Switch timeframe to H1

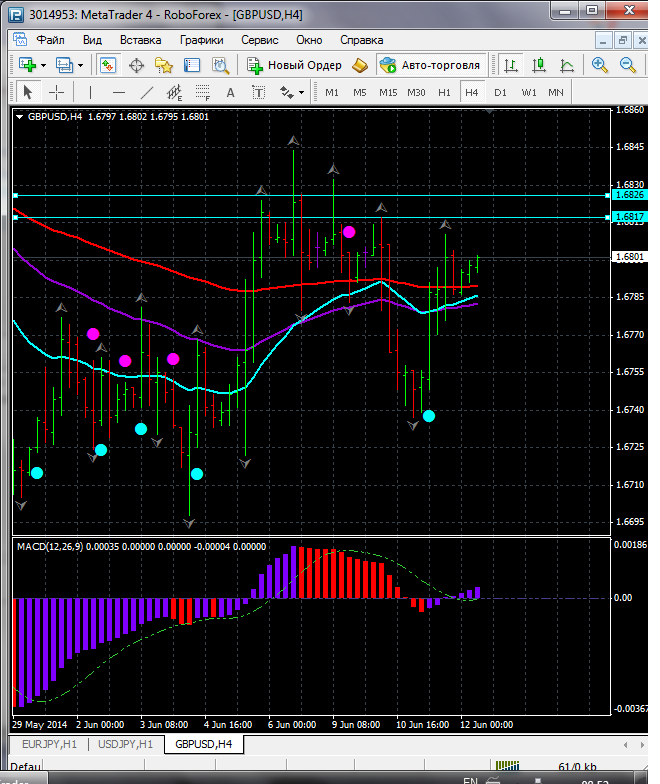pos(444,92)
